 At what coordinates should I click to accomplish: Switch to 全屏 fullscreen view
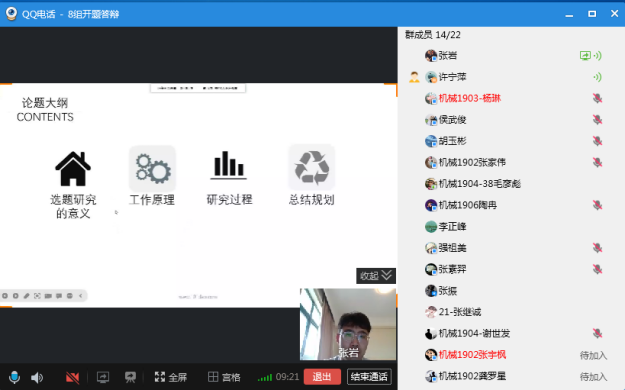(x=171, y=377)
